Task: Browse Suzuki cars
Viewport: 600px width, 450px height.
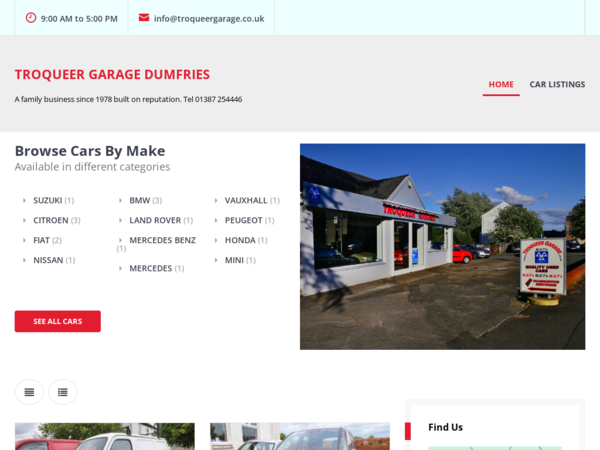Action: [x=47, y=201]
